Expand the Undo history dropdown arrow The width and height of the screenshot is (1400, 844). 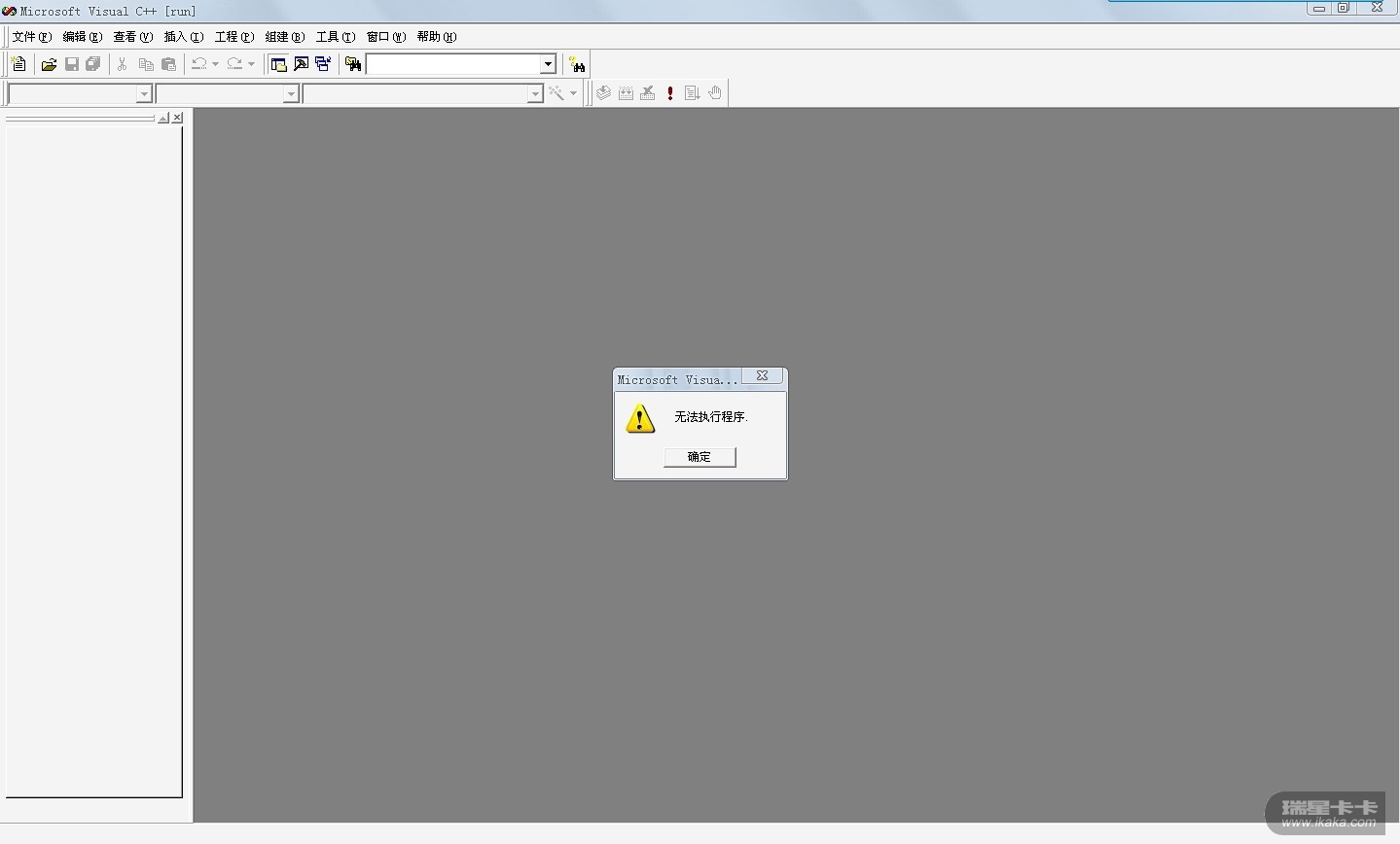pyautogui.click(x=215, y=64)
